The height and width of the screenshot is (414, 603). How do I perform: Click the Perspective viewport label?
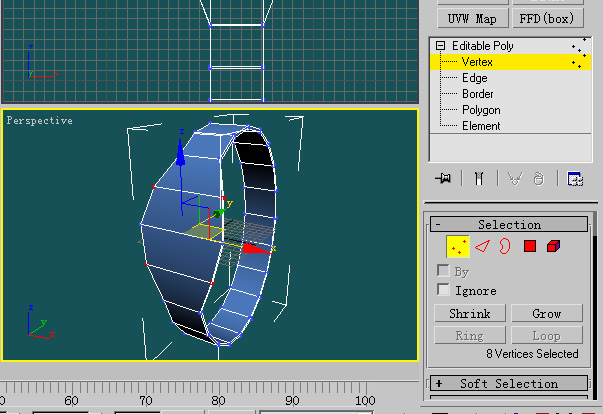39,121
